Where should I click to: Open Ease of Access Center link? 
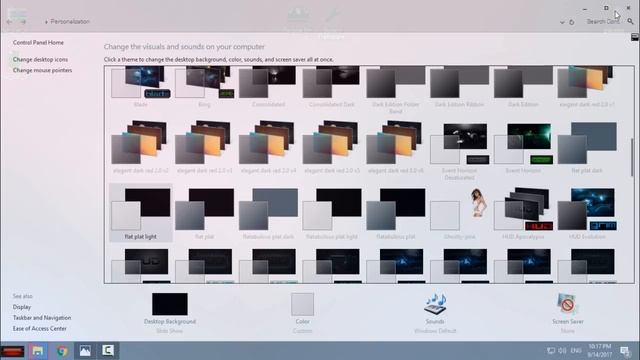(x=40, y=329)
